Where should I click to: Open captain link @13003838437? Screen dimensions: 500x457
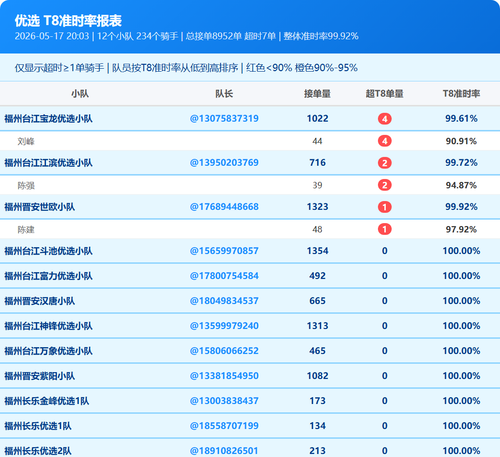tap(224, 401)
